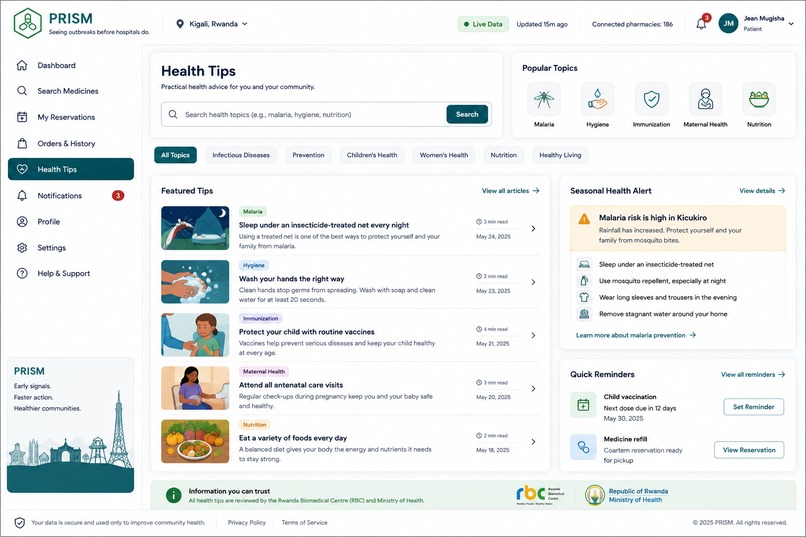The width and height of the screenshot is (806, 537).
Task: Click the JM user avatar
Action: coord(728,24)
